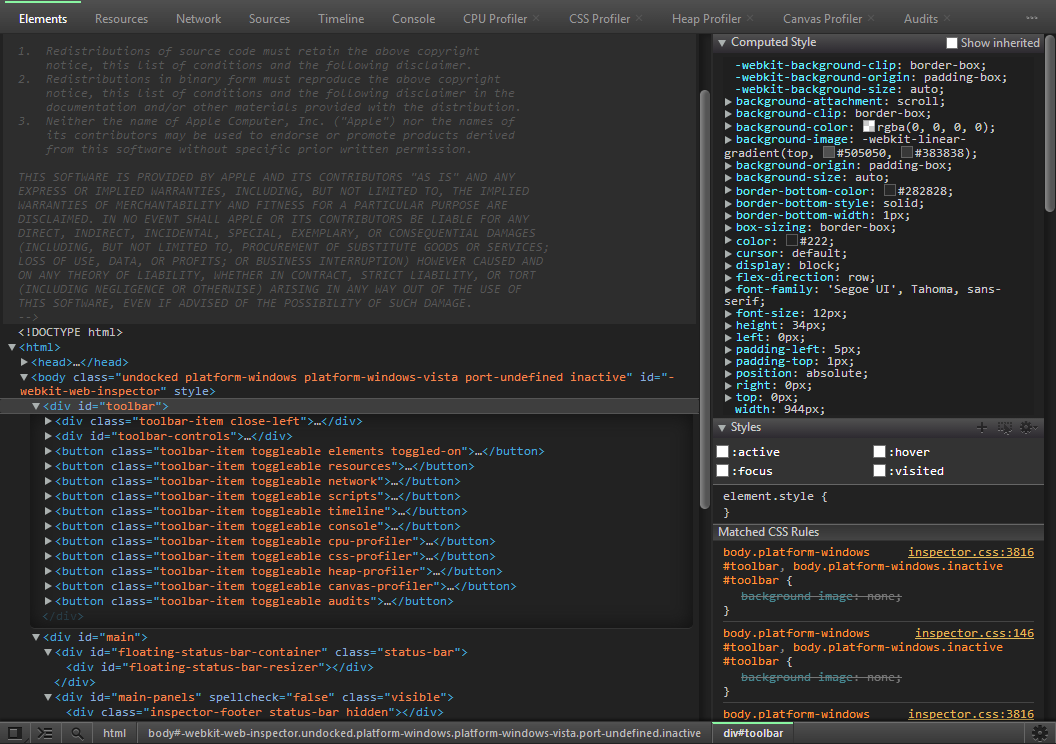Screen dimensions: 1056x744
Task: Select div#toolbar in the breadcrumb bar
Action: (751, 732)
